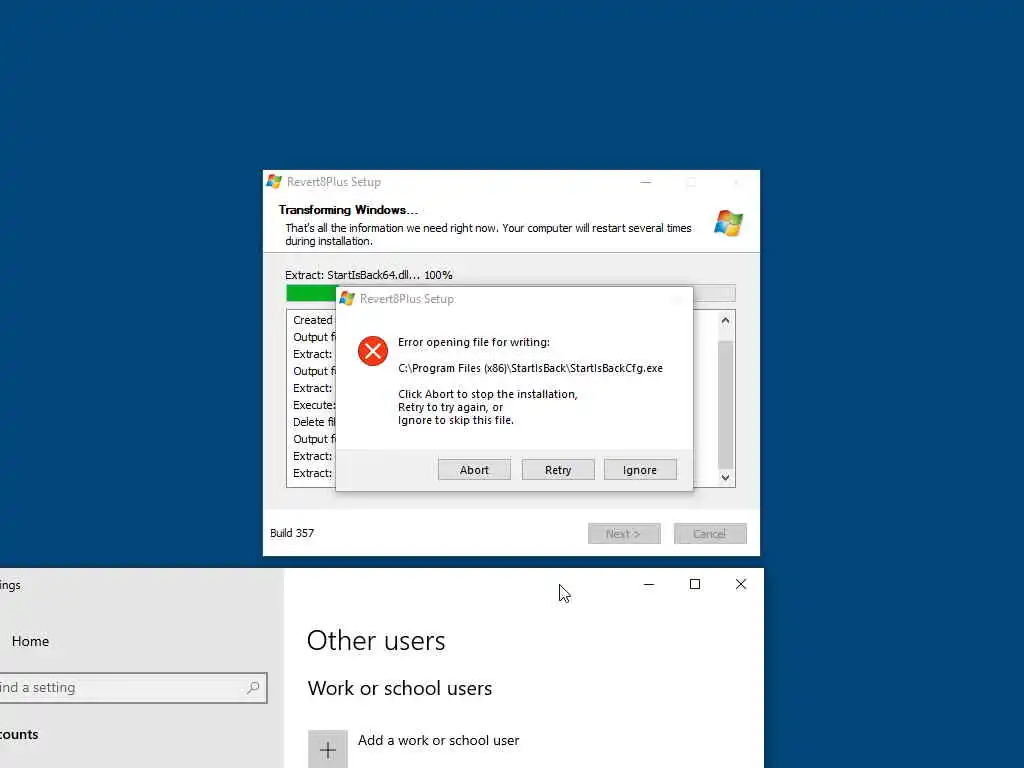Click 'Extract: StartIsBack64.dll... 100%' status text
The height and width of the screenshot is (768, 1024).
point(369,275)
